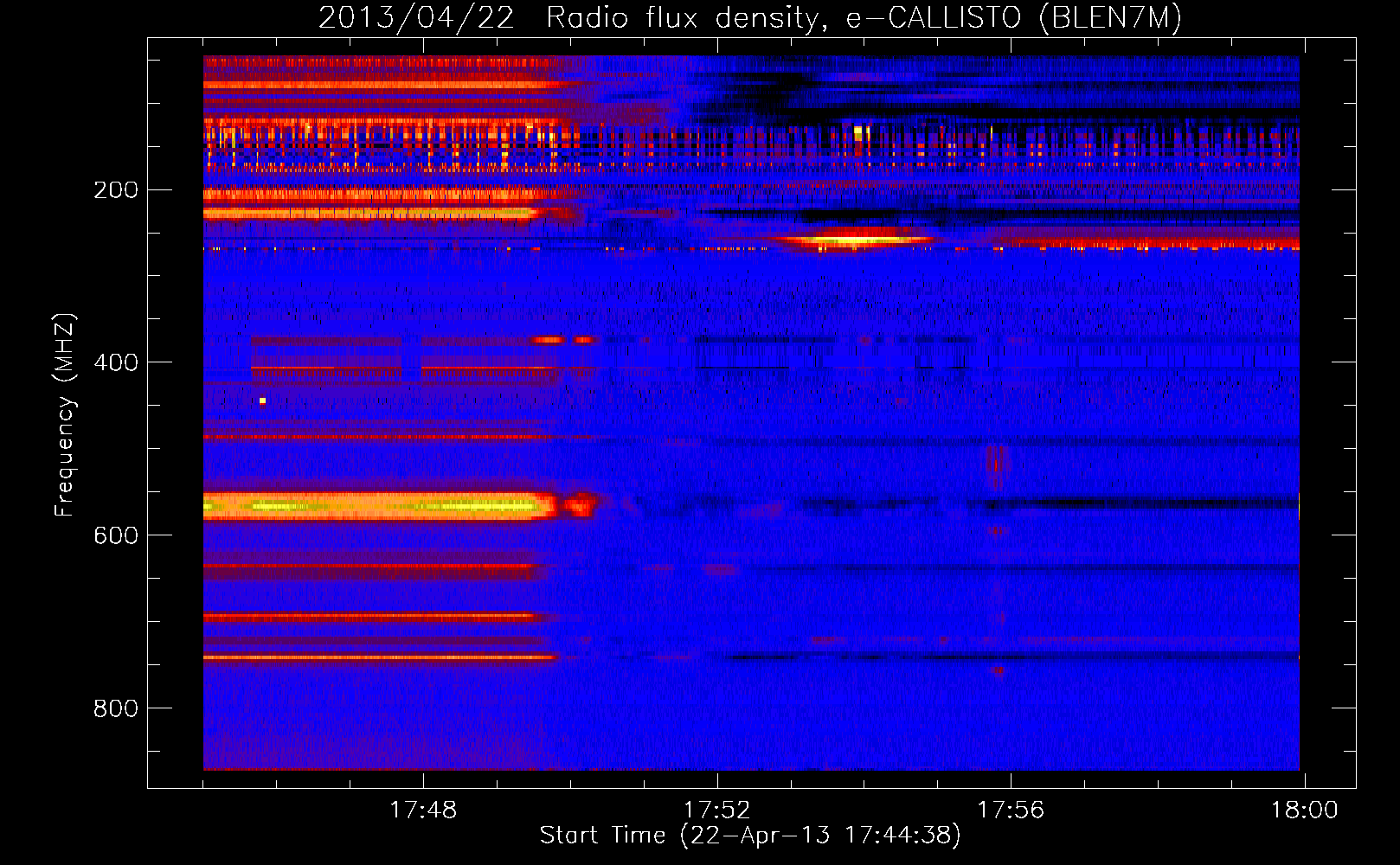Click the 17:52 time tick label
The image size is (1400, 865).
point(717,811)
